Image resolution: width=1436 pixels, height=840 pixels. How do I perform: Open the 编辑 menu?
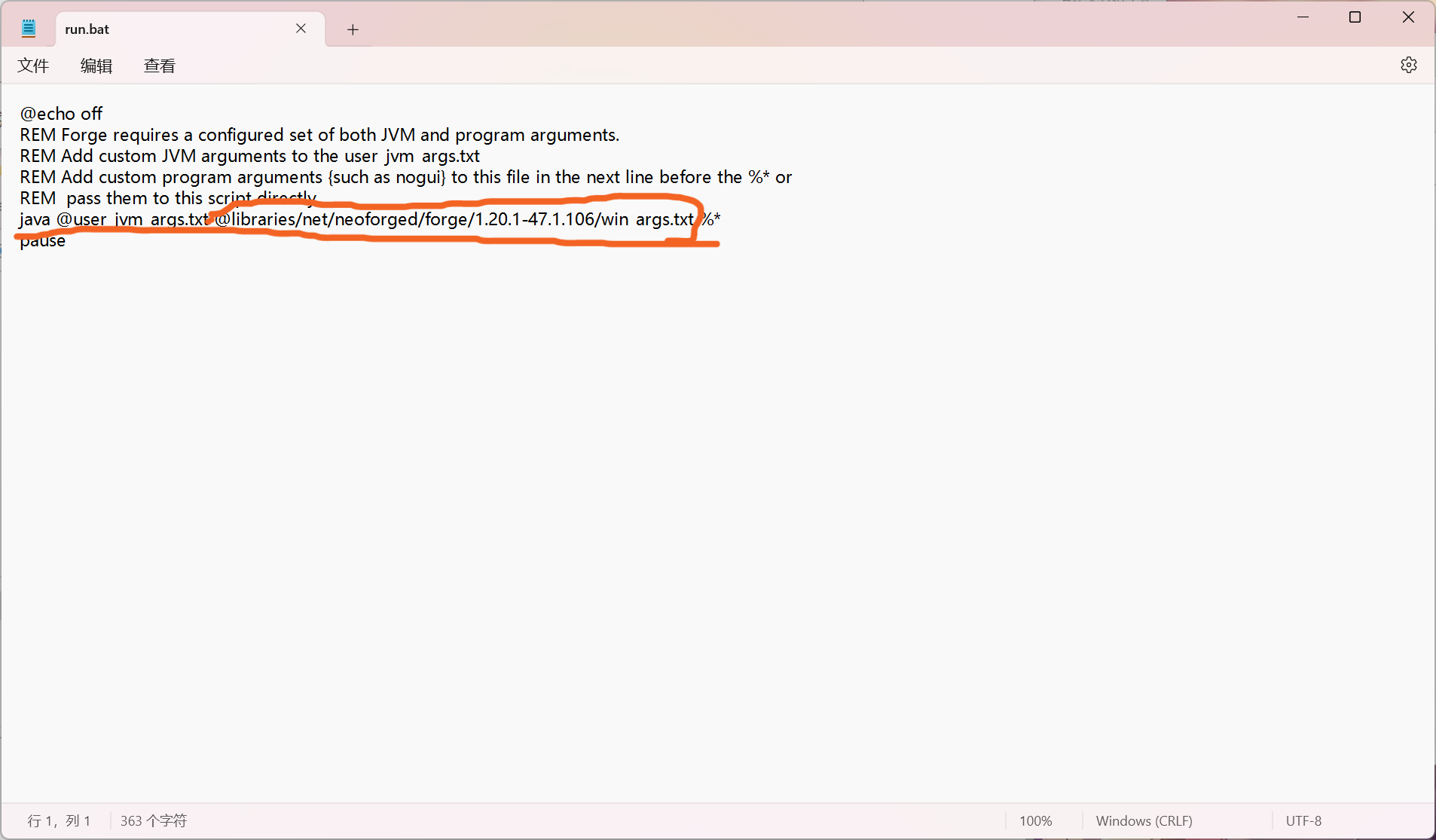click(96, 66)
